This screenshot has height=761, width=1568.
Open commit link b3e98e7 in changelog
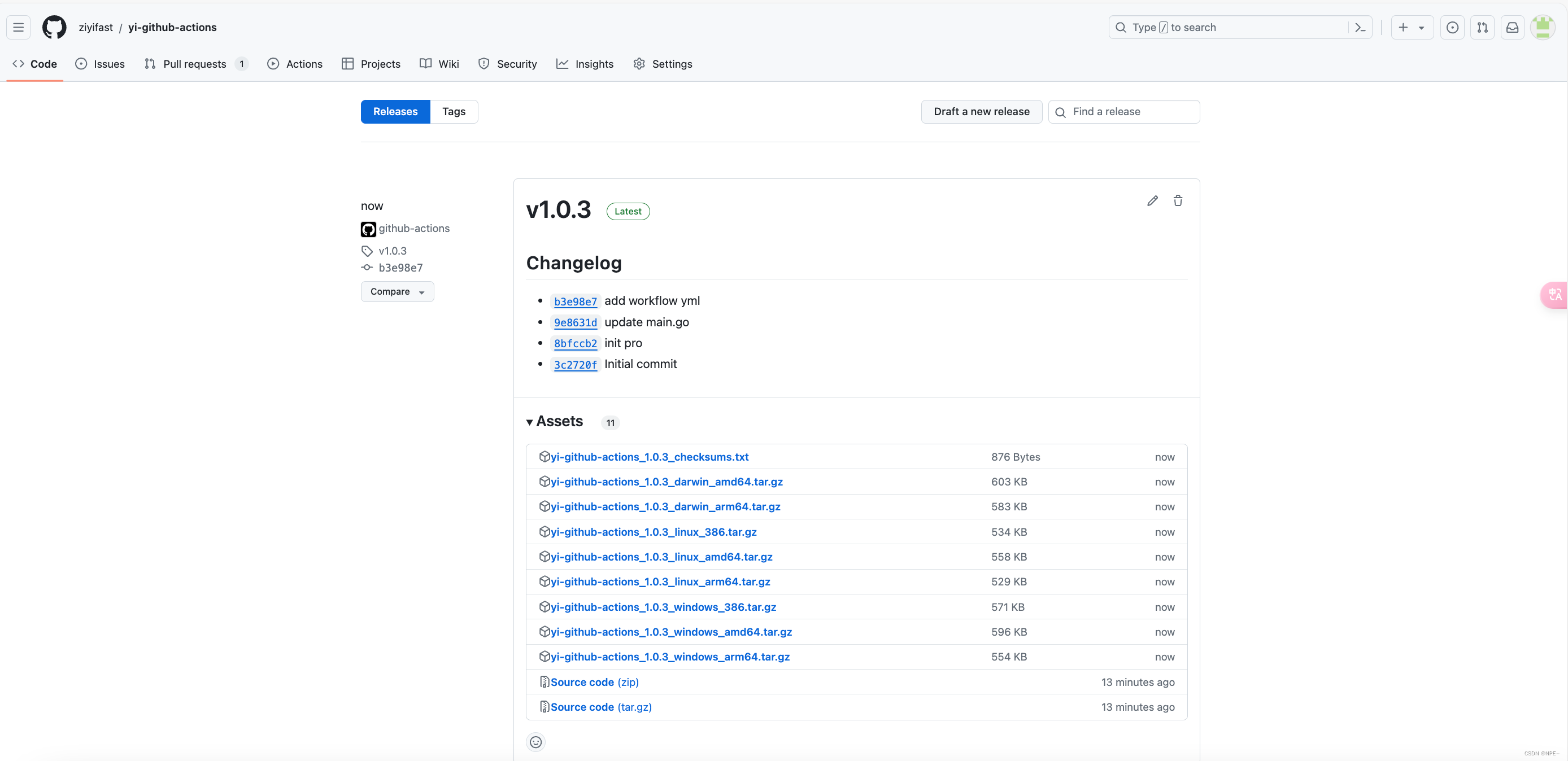point(575,301)
